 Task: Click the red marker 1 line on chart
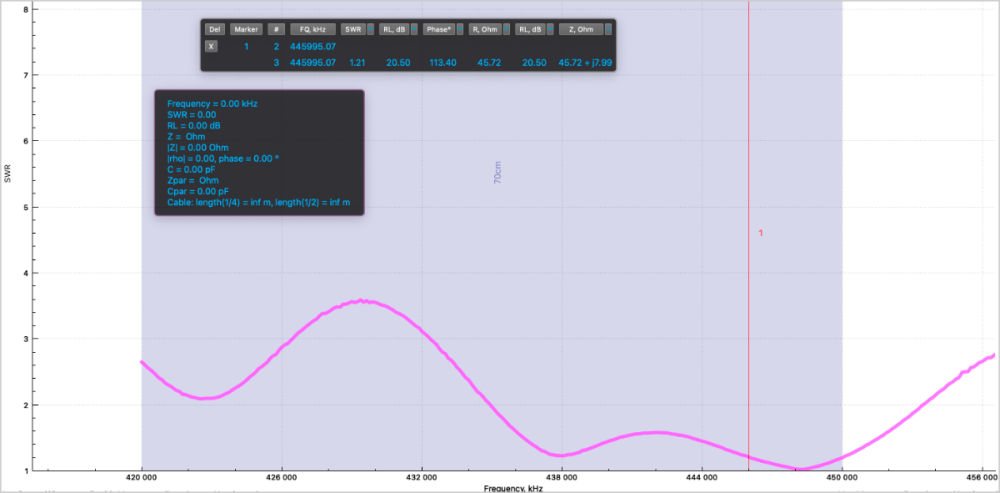749,300
